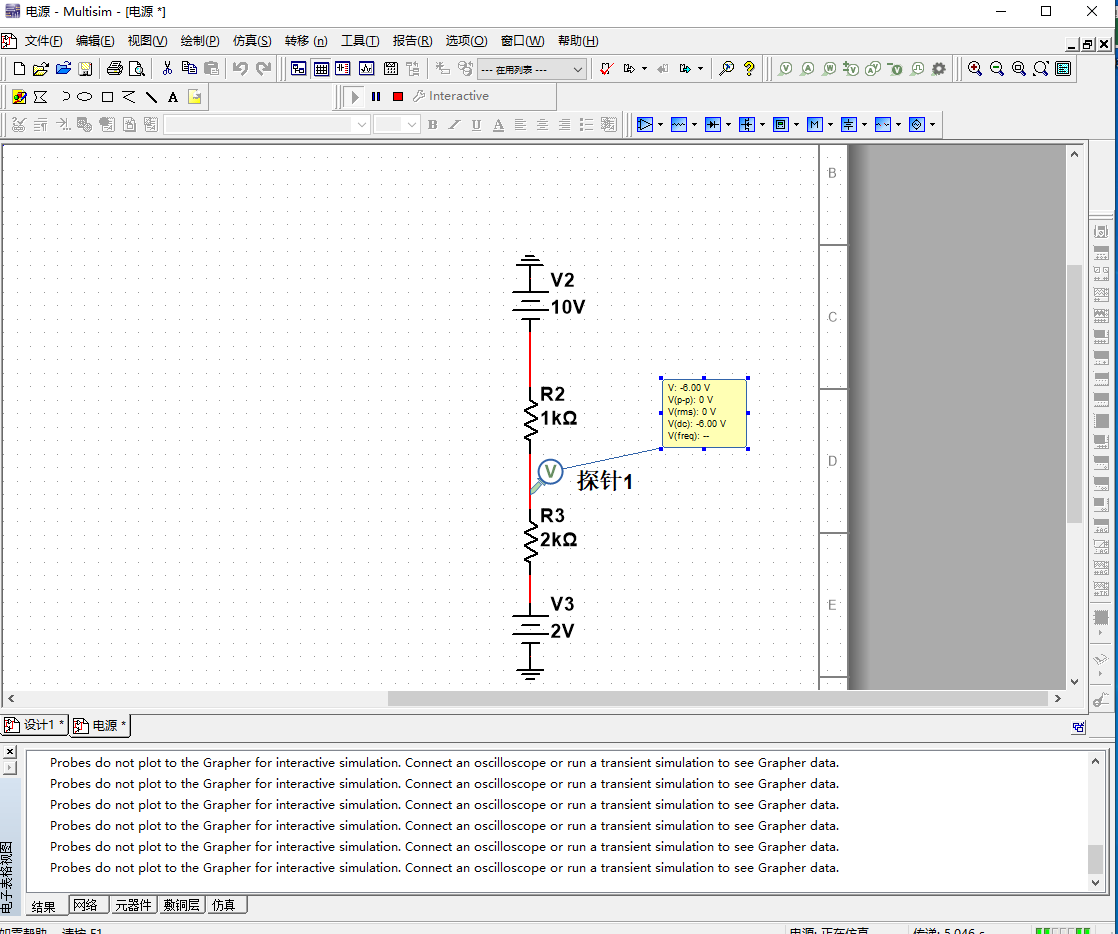Switch to the 元器件 tab

coord(133,905)
